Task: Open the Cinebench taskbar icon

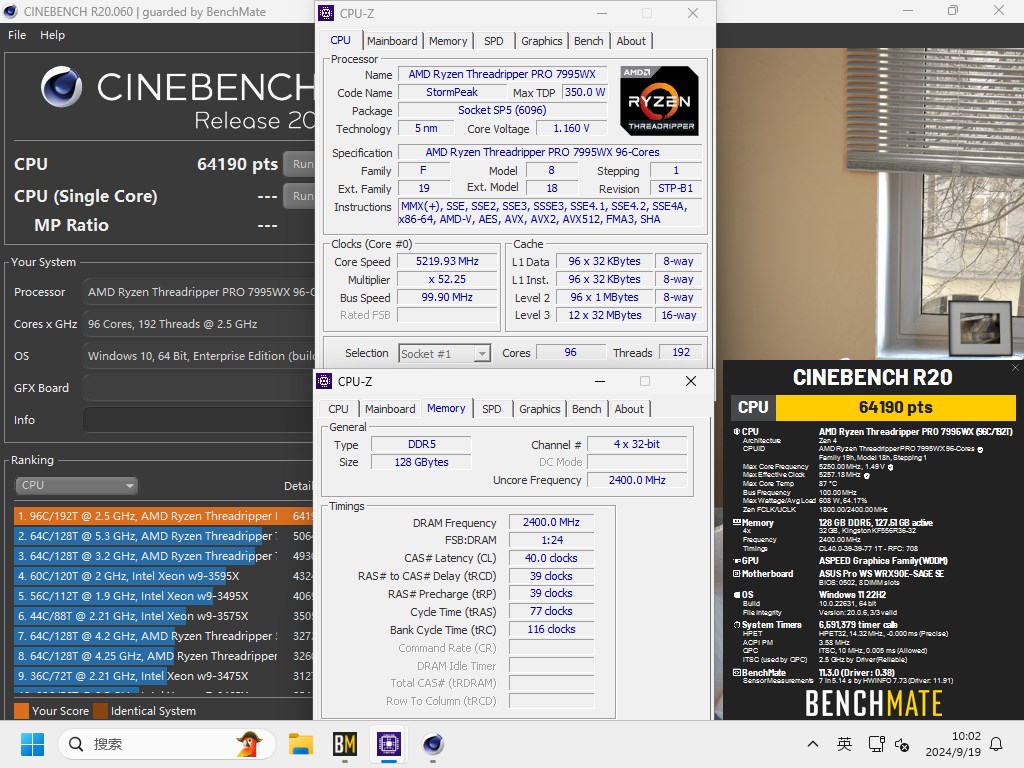Action: 432,744
